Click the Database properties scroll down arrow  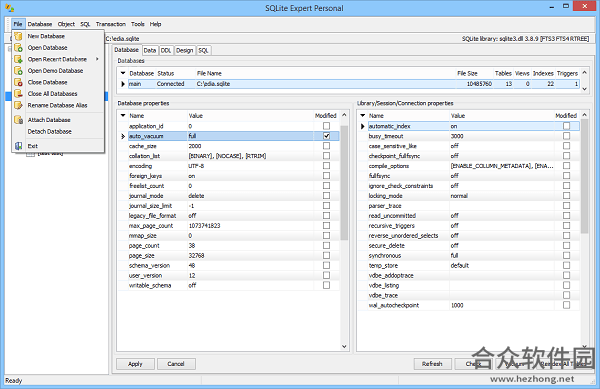pos(344,347)
